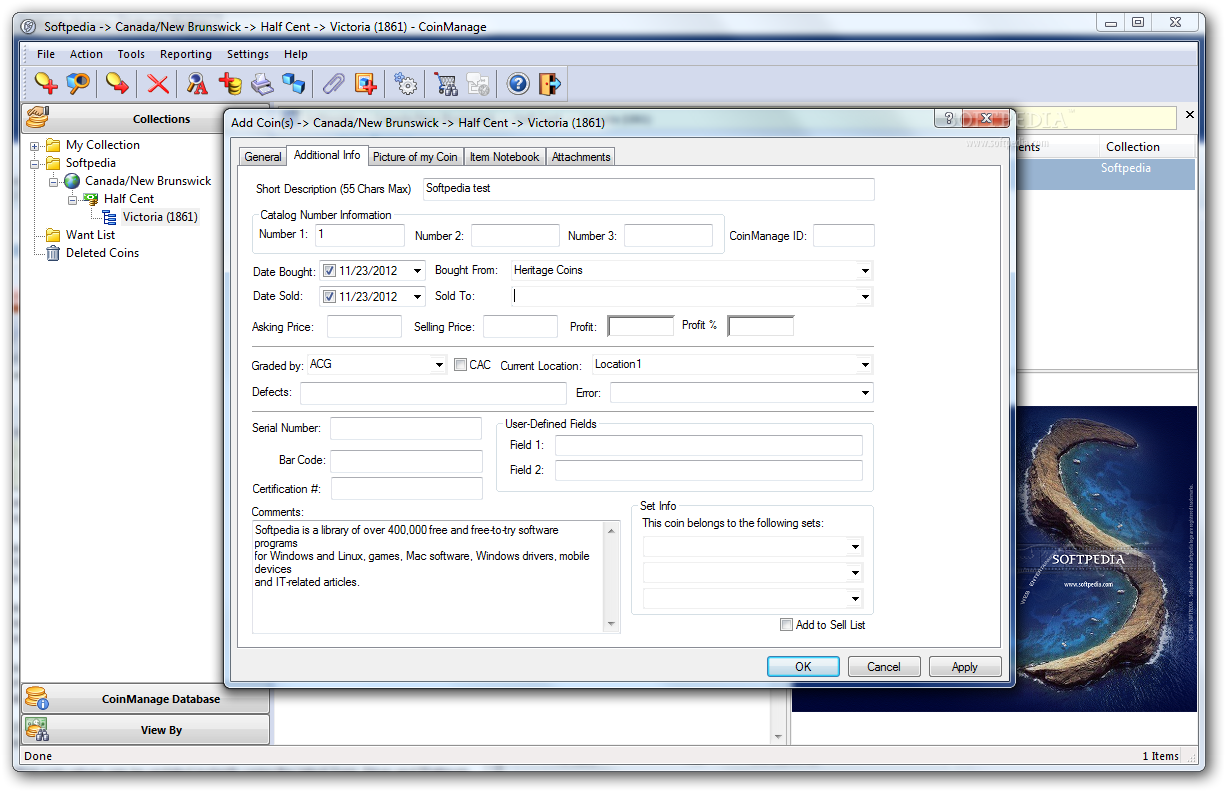Open the Sold To dropdown
The height and width of the screenshot is (792, 1226).
[x=864, y=296]
